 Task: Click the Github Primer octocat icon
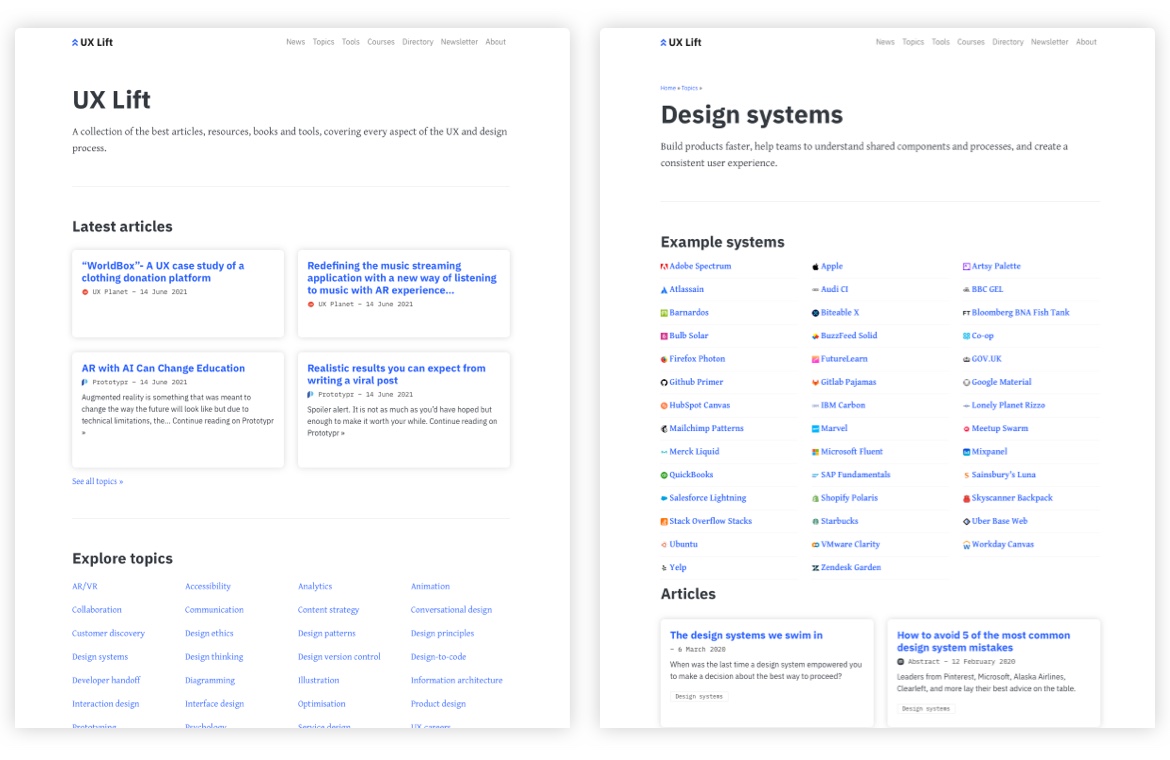[664, 383]
